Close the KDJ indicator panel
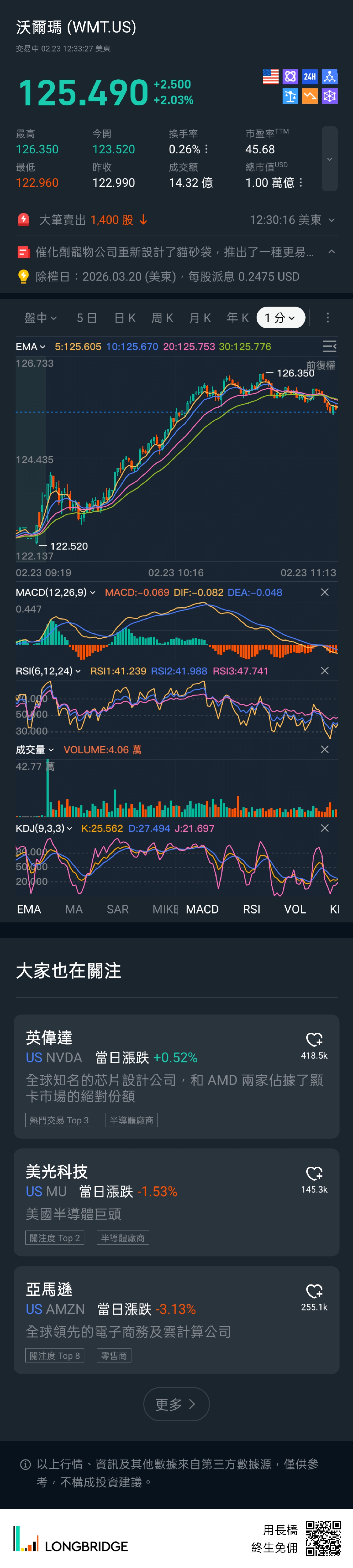Screen dimensions: 353x1568 325,828
